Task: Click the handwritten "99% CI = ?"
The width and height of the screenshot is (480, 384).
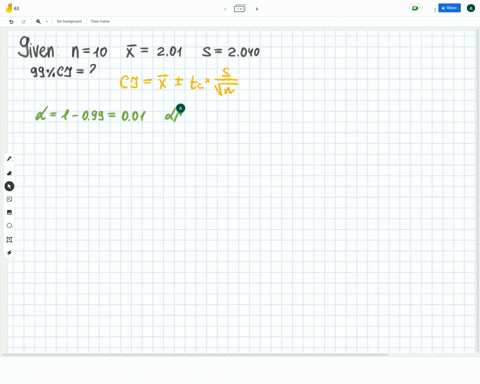Action: click(x=63, y=71)
